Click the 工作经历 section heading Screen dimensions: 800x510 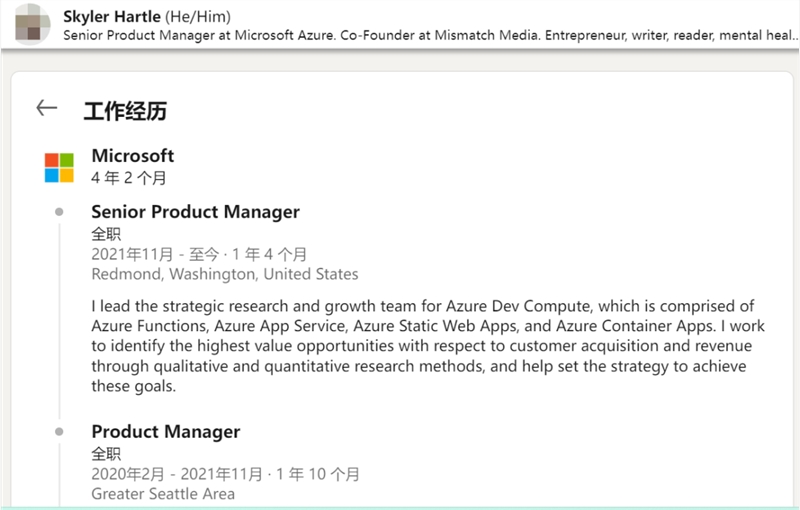point(125,110)
